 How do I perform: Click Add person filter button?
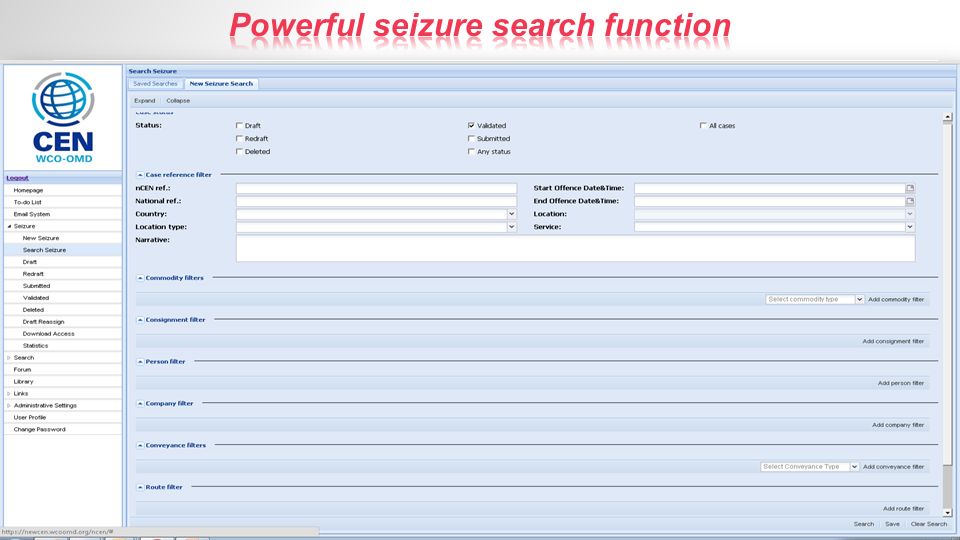[901, 383]
